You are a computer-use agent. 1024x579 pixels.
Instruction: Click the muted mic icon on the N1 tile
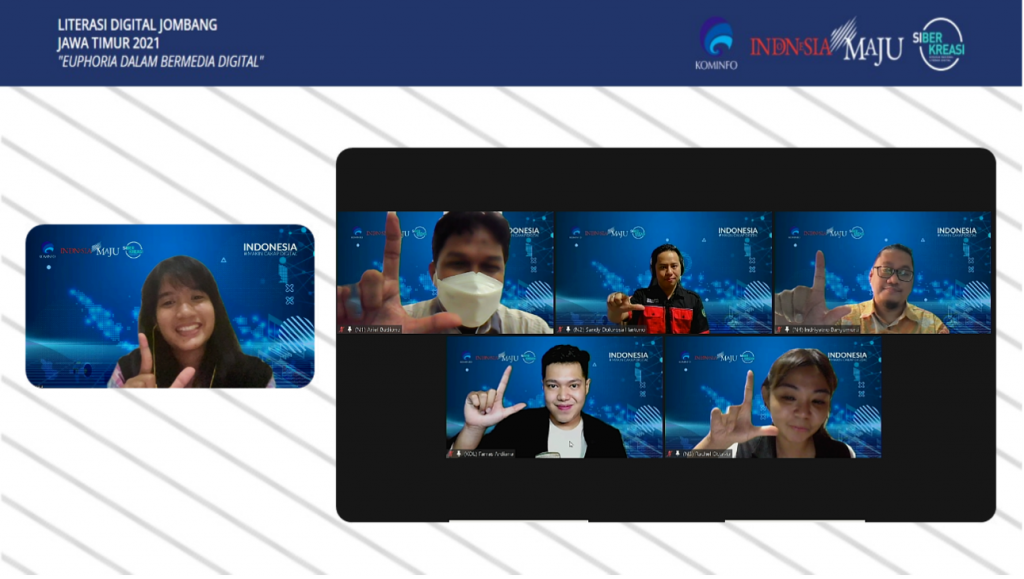(342, 329)
